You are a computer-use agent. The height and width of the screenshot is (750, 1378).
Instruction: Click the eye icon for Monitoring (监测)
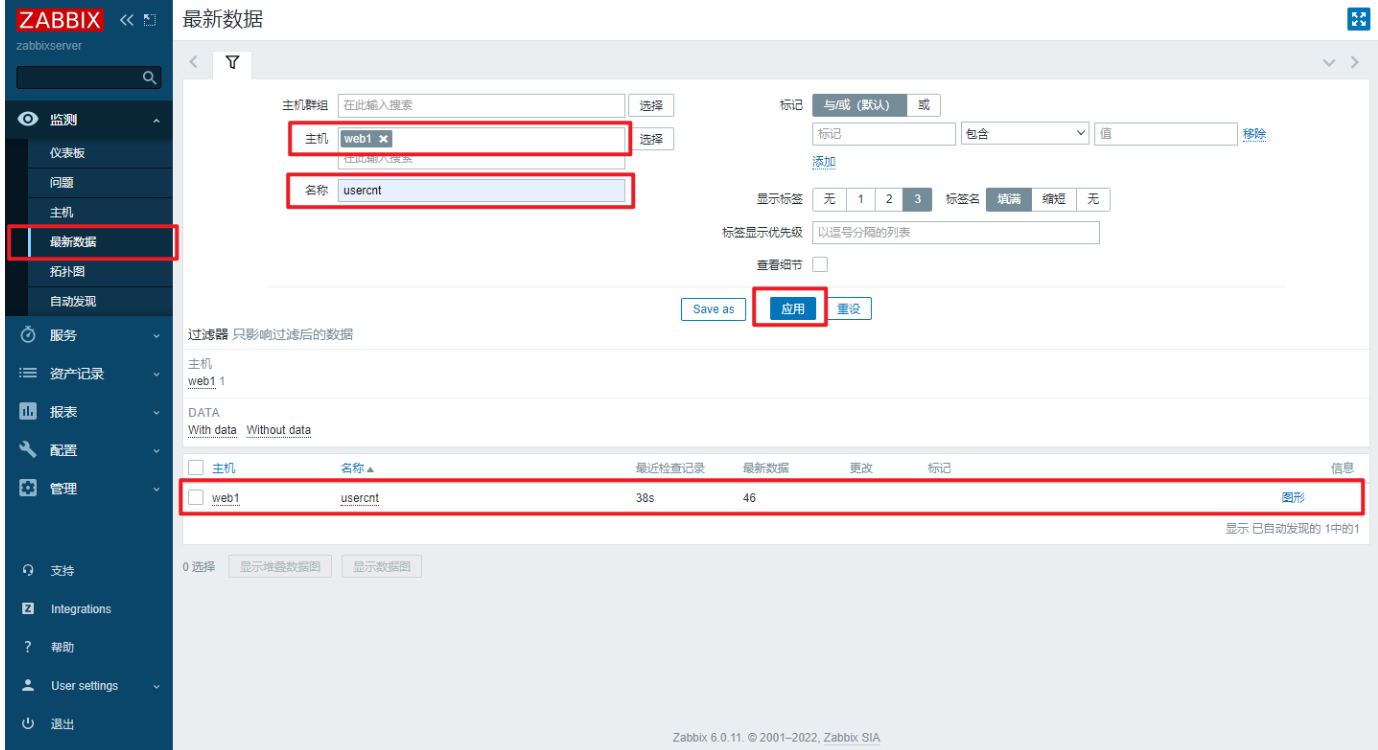[x=29, y=119]
